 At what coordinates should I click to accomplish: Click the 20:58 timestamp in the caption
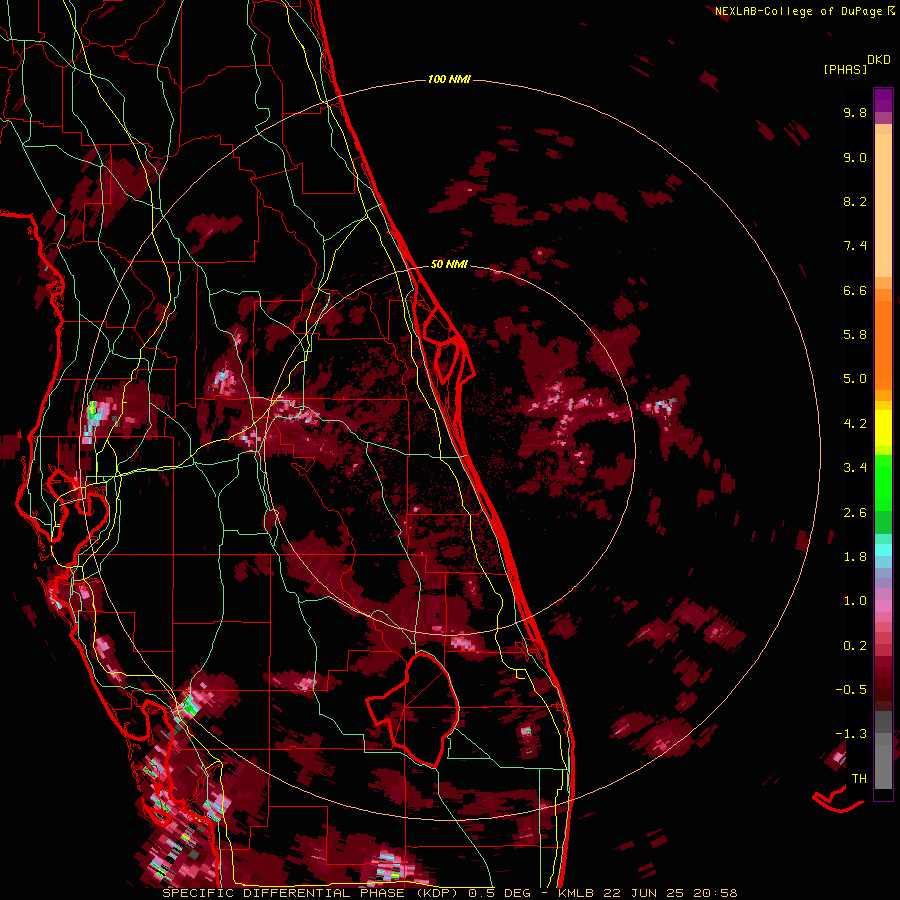click(715, 893)
